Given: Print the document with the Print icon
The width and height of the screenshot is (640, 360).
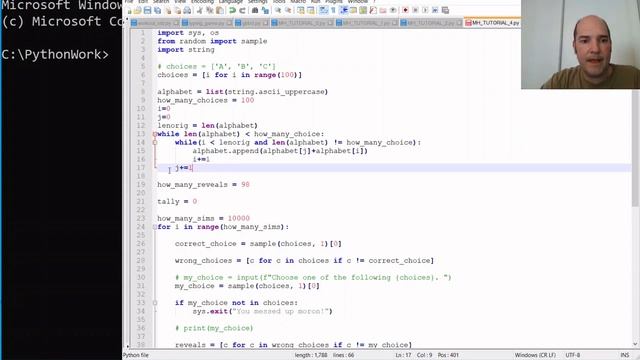Looking at the screenshot, I should (x=187, y=10).
